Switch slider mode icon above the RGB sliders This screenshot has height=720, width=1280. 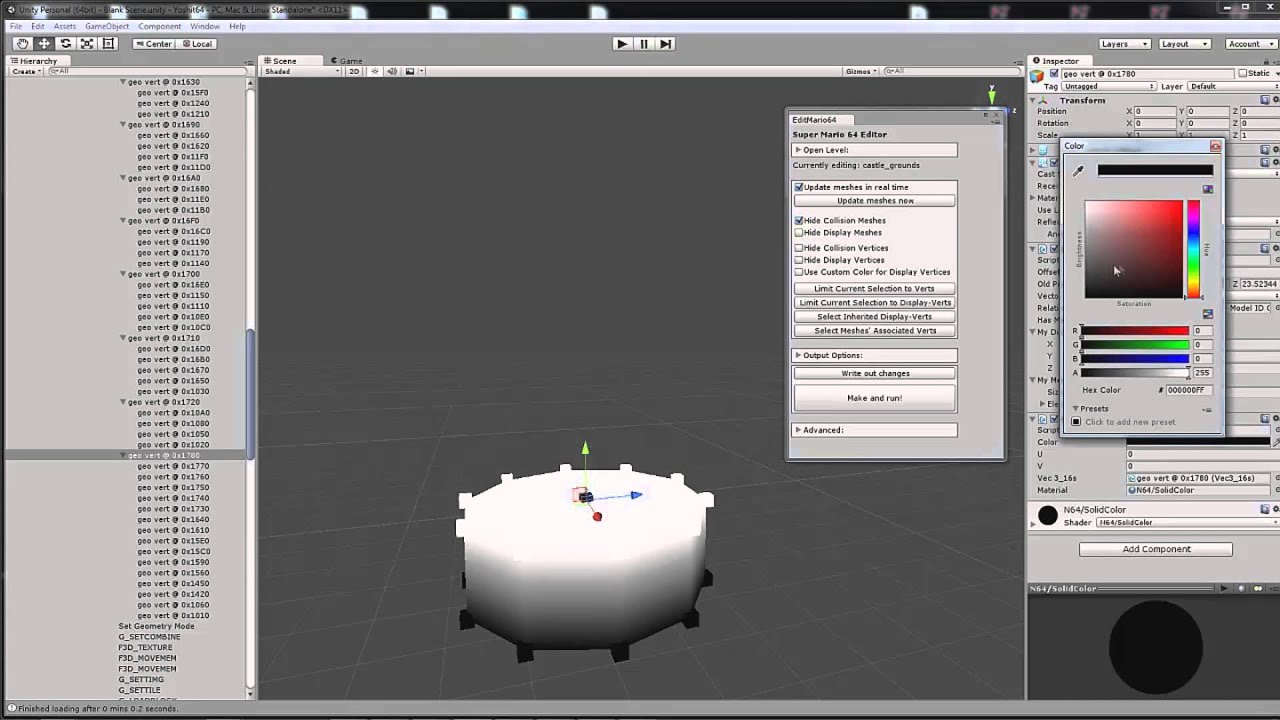pos(1207,315)
